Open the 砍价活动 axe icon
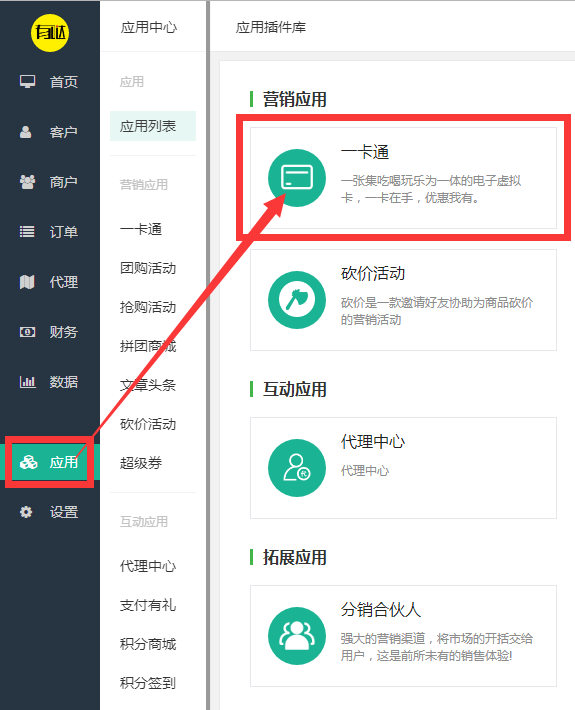 coord(297,300)
